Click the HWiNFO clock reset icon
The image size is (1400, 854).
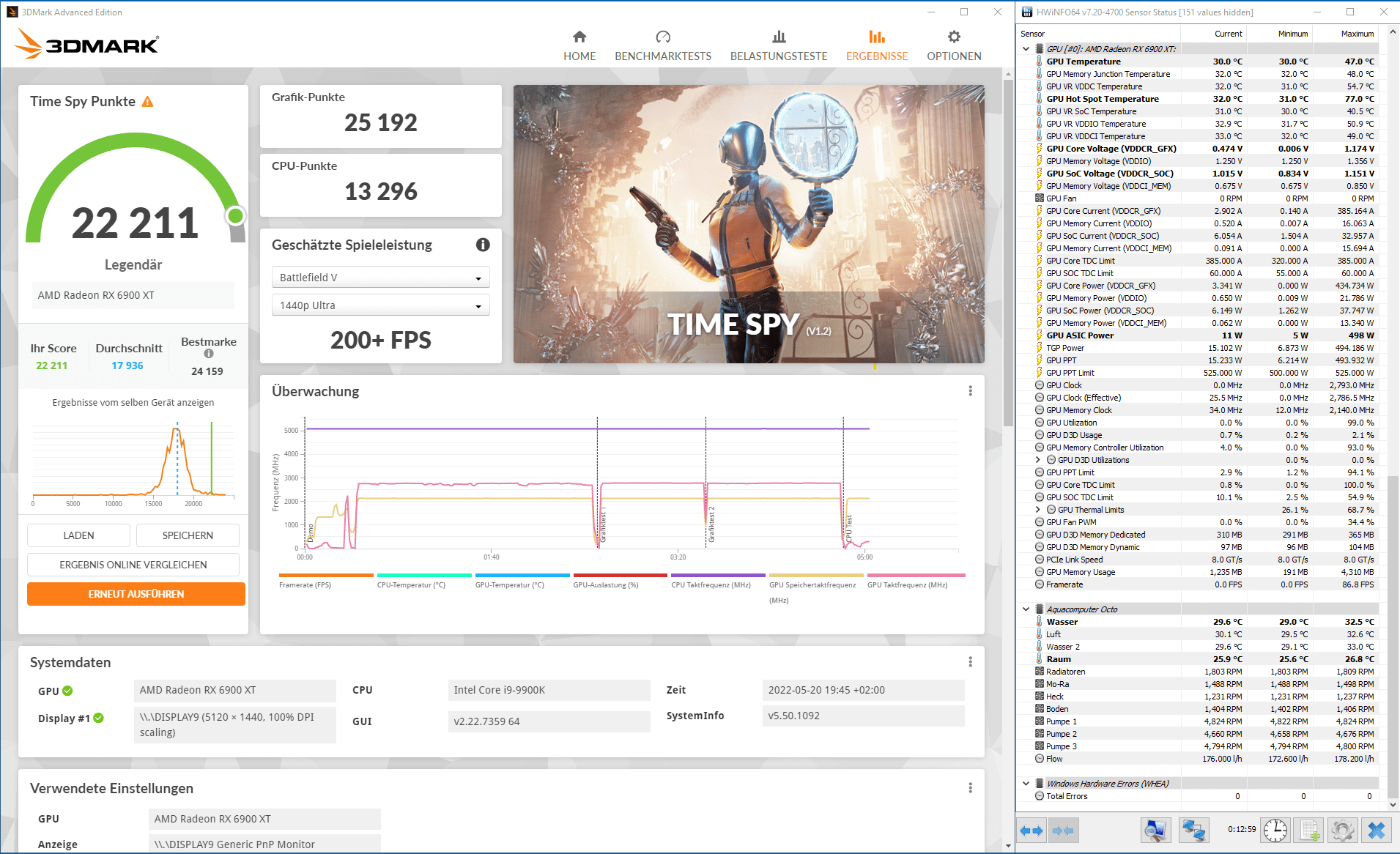1275,831
